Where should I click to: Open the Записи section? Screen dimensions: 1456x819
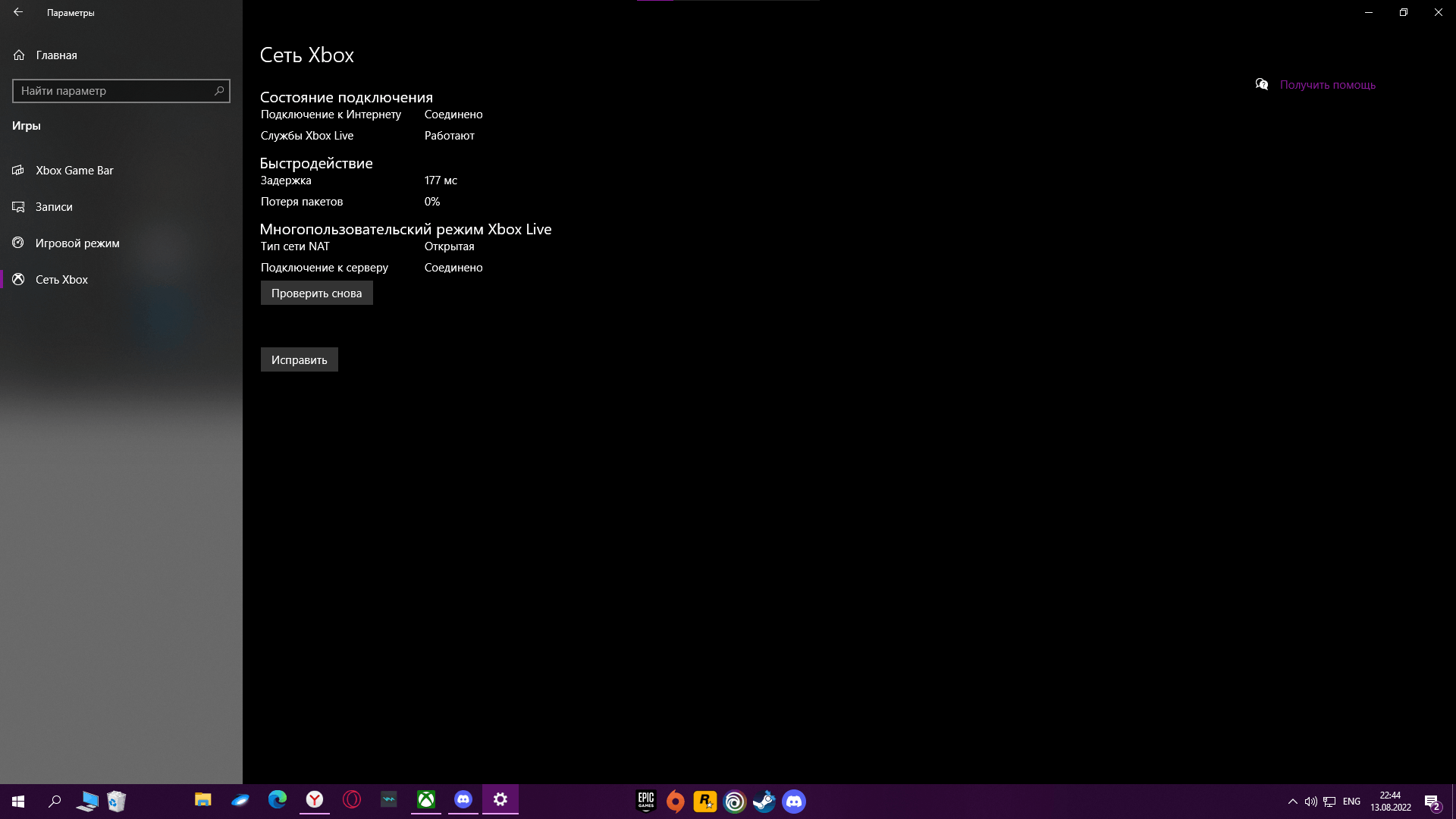tap(121, 207)
